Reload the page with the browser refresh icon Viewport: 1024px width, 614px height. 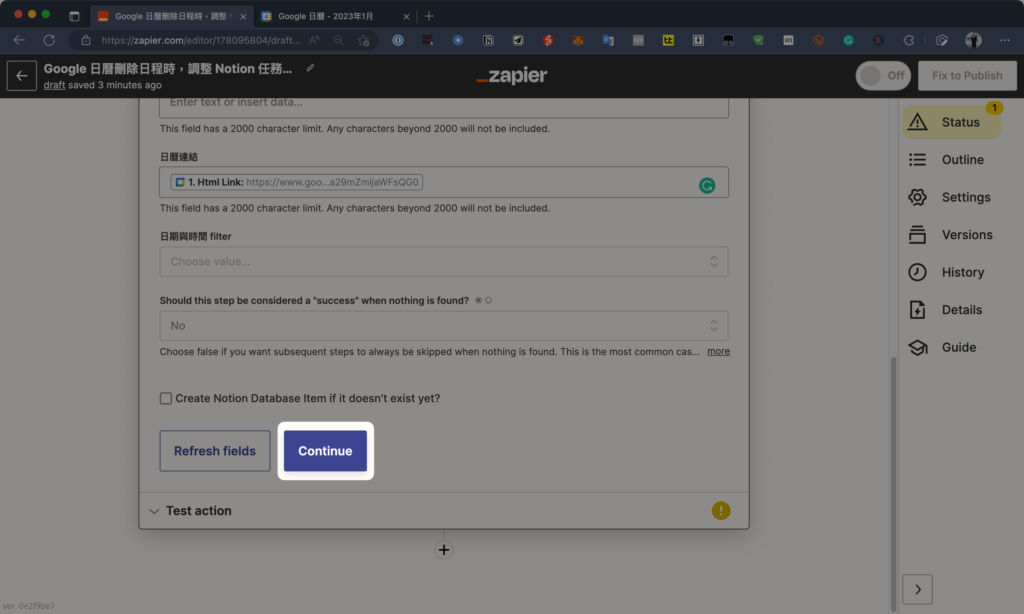pyautogui.click(x=49, y=40)
